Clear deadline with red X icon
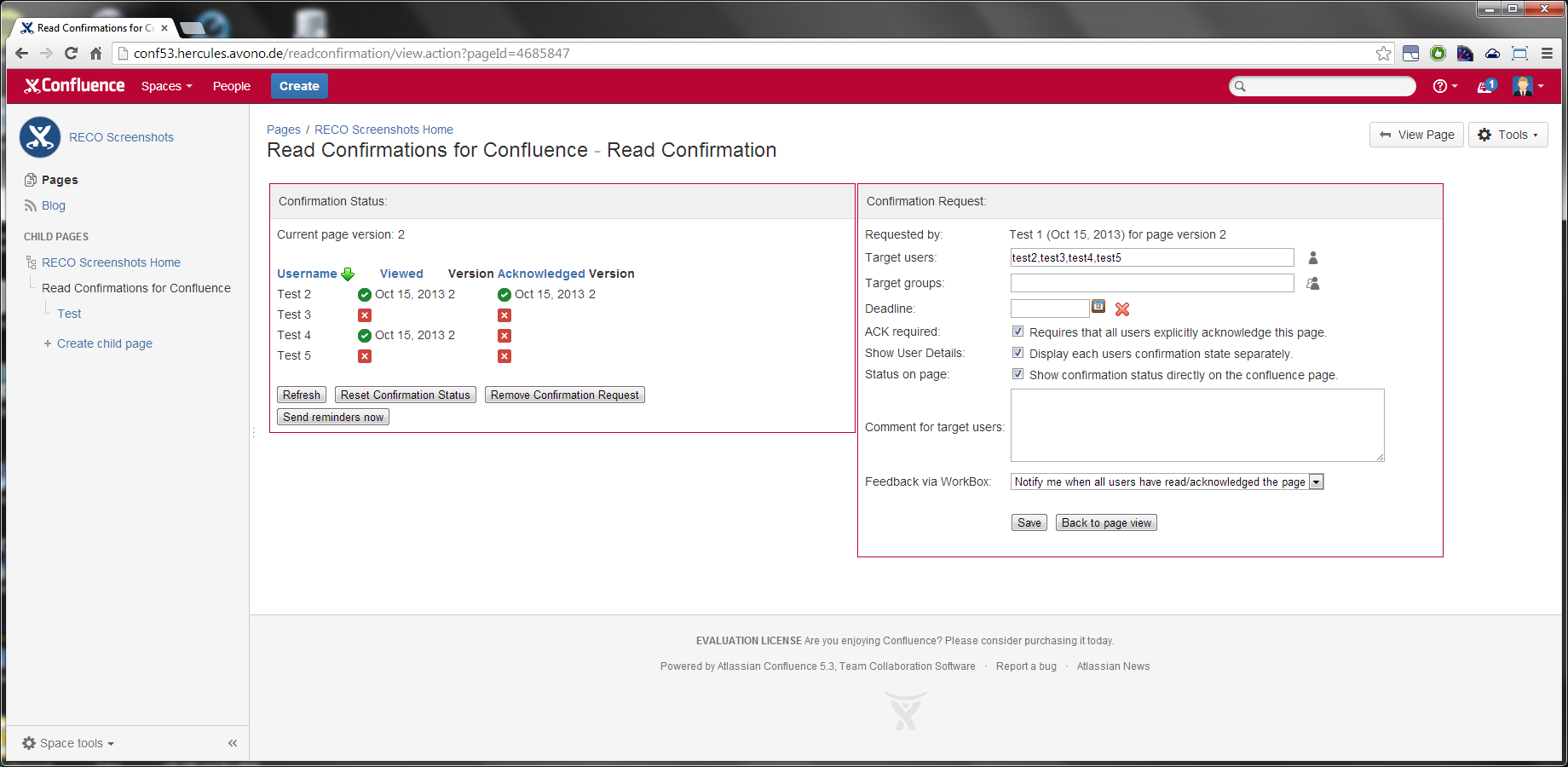 [x=1122, y=309]
